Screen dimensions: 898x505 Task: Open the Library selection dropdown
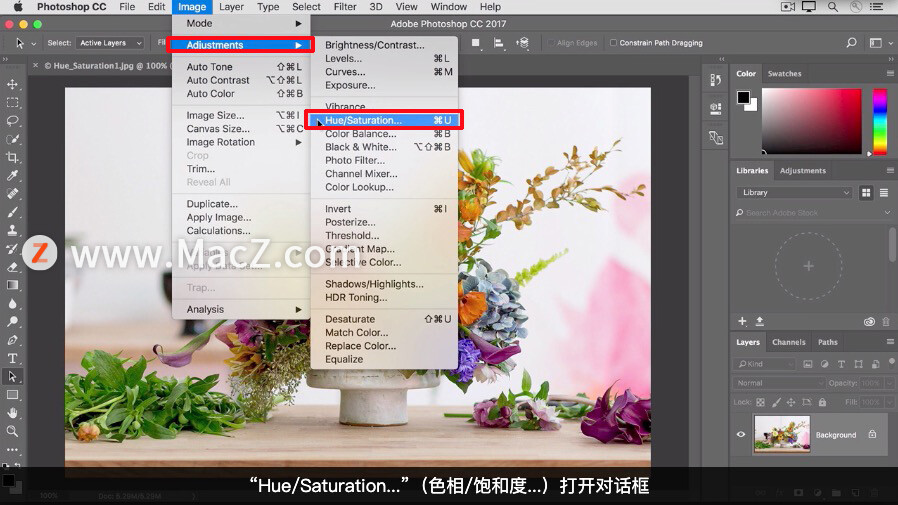[x=794, y=193]
